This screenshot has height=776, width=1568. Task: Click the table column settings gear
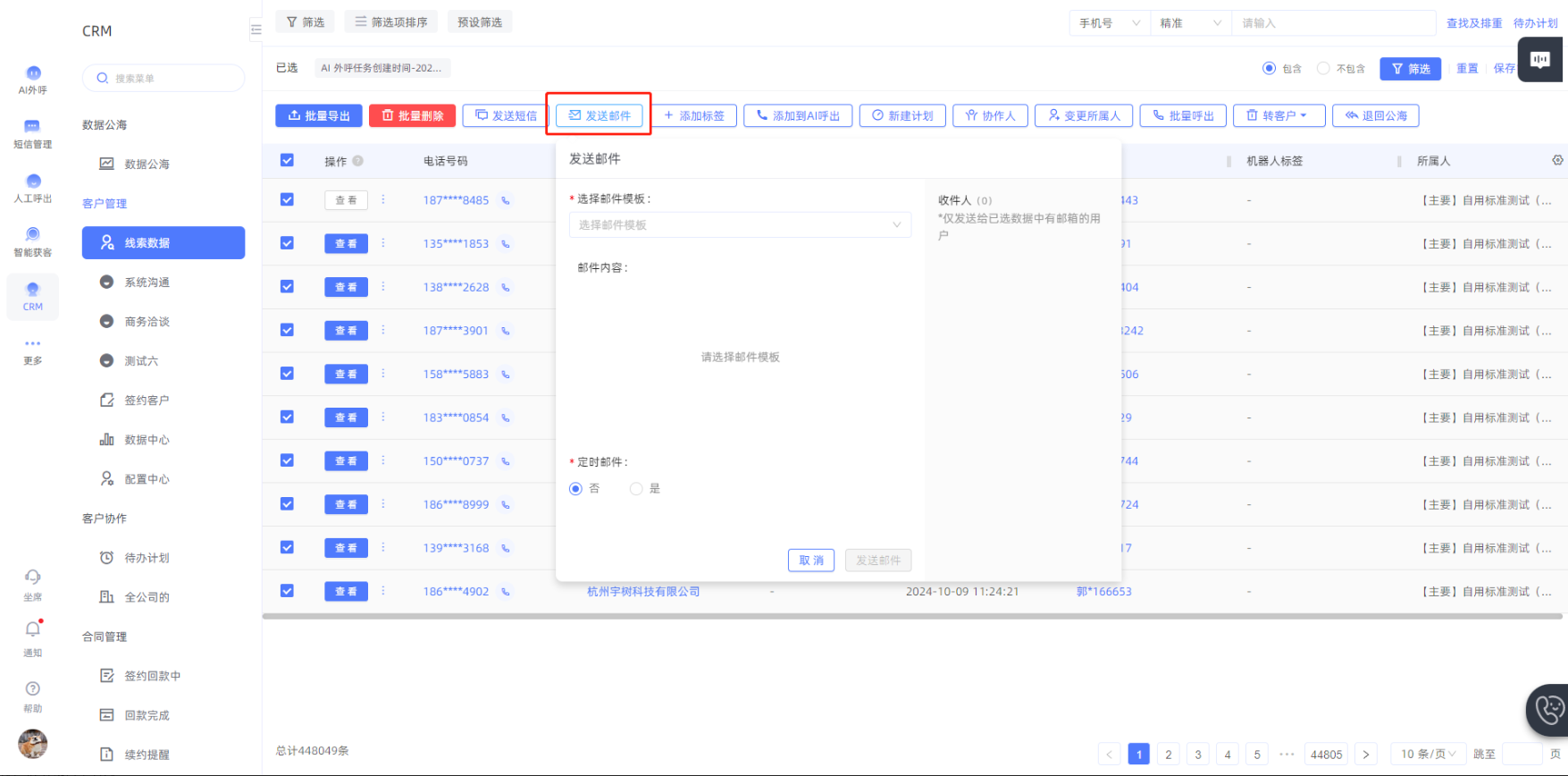[x=1557, y=160]
